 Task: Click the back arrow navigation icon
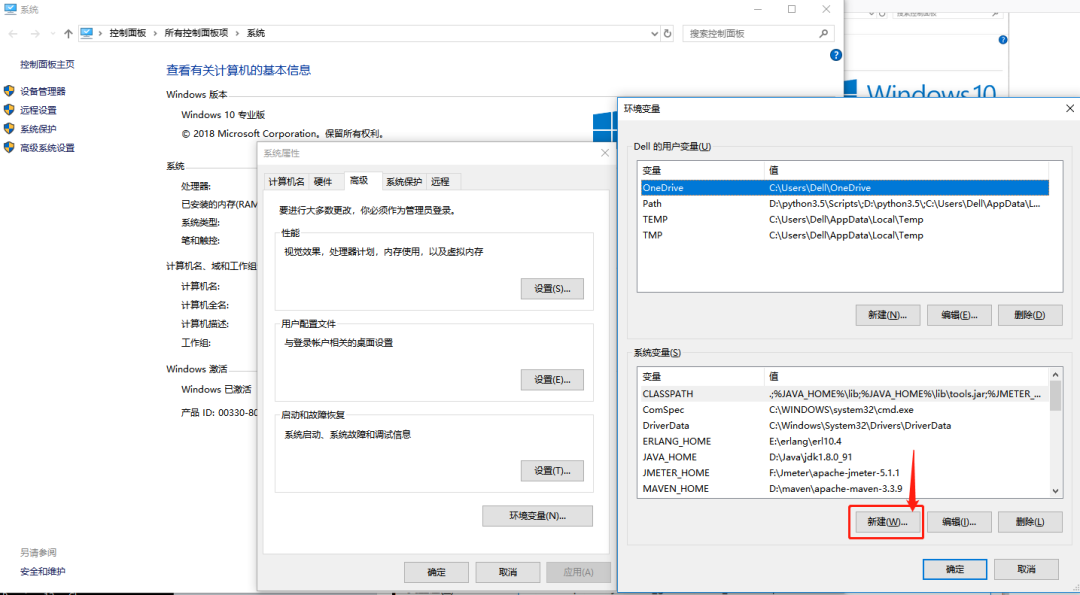click(x=14, y=33)
